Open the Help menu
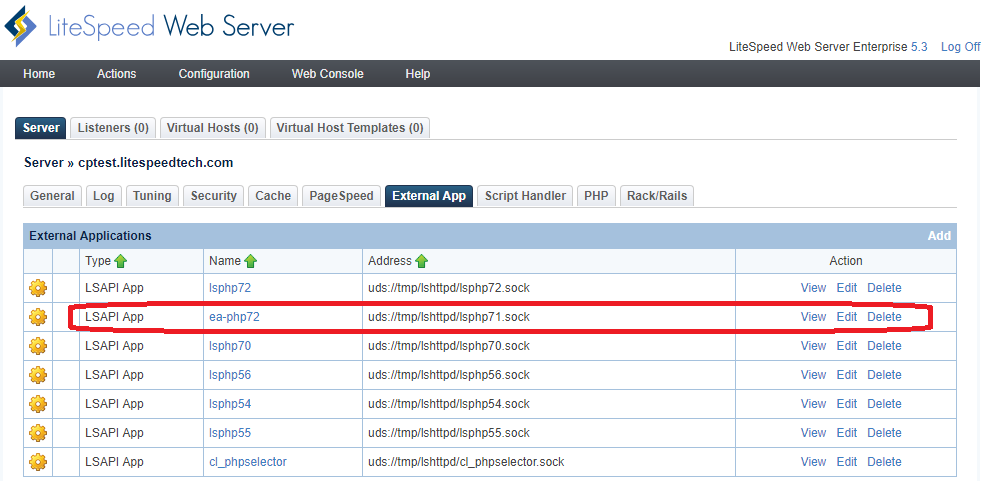Screen dimensions: 984x481 417,73
